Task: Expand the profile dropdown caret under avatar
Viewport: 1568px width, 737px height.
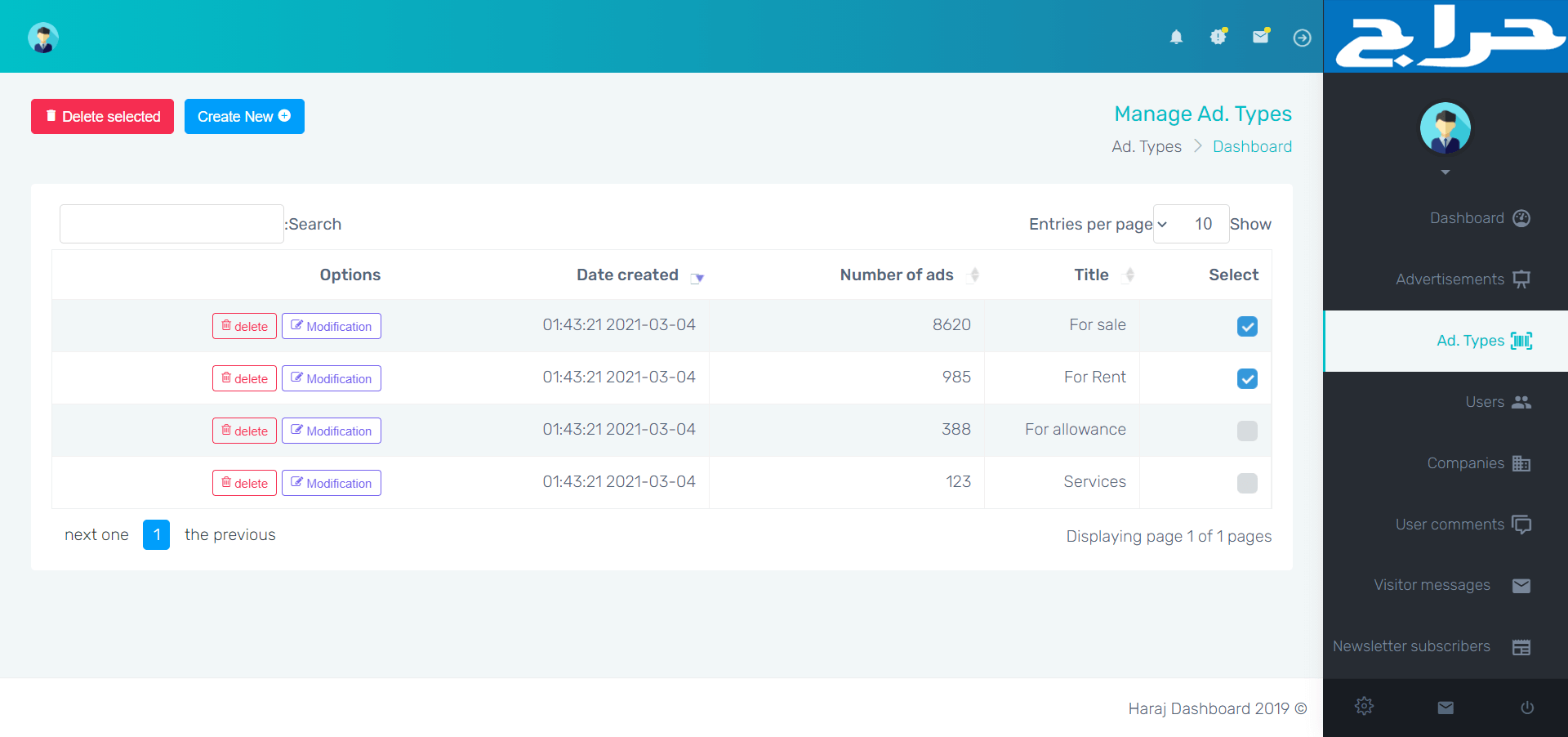Action: click(x=1445, y=172)
